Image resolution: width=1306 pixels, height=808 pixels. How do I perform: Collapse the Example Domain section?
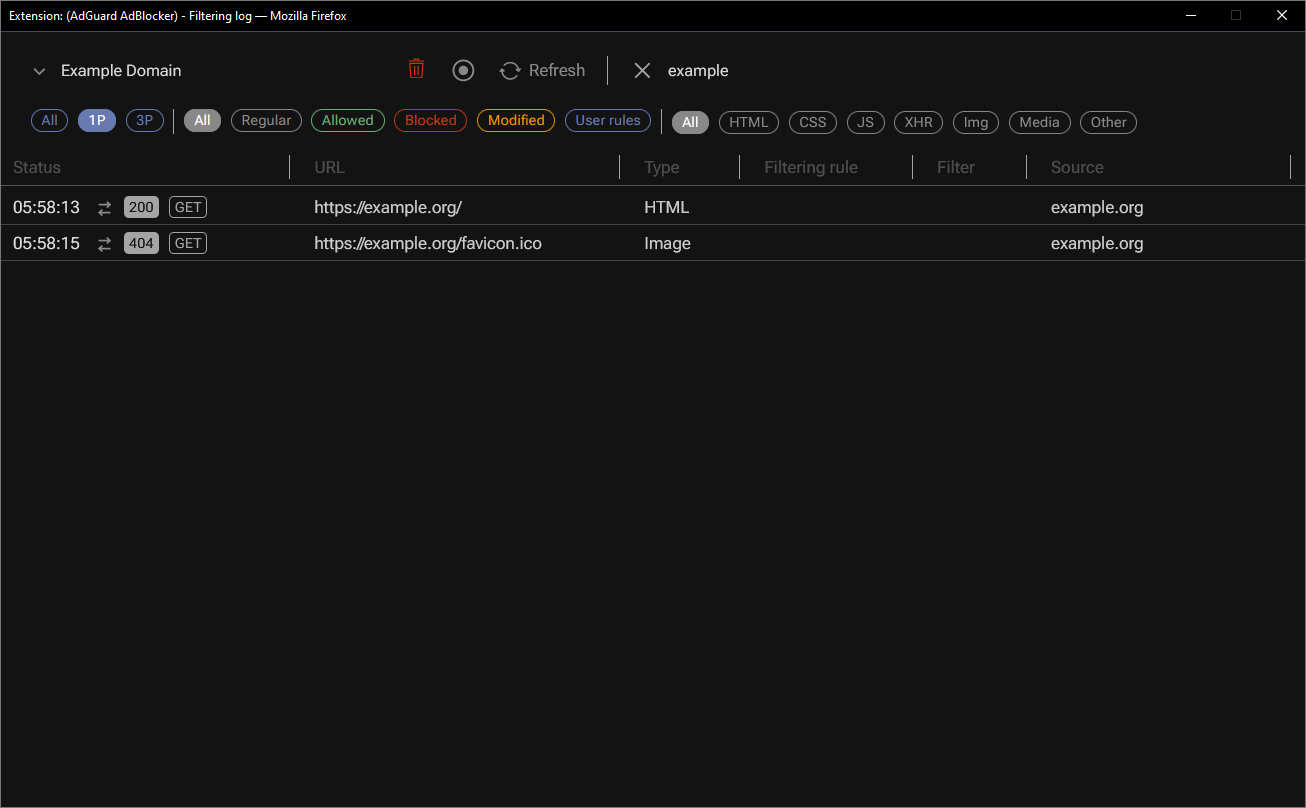39,71
